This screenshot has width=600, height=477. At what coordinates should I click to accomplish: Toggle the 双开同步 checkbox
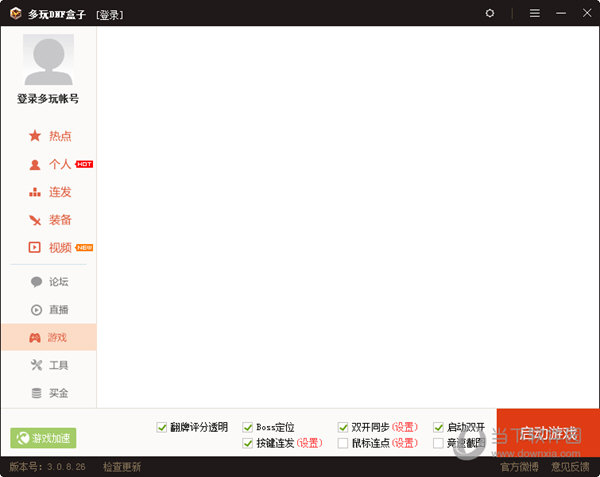coord(343,427)
